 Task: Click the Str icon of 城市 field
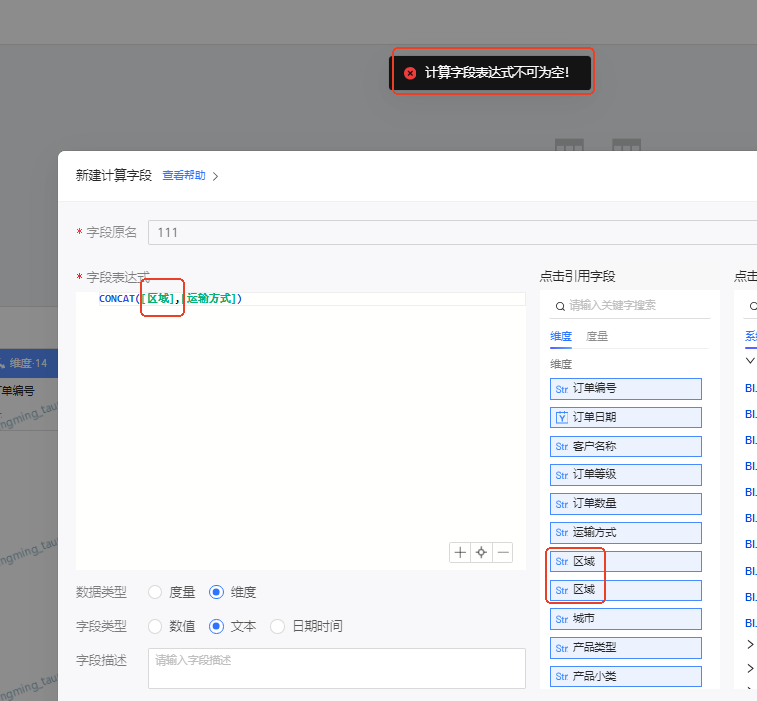[x=561, y=619]
